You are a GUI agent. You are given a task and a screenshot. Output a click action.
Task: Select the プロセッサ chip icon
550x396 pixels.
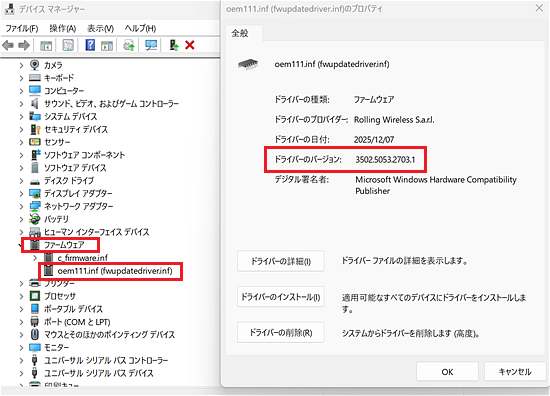click(x=35, y=296)
